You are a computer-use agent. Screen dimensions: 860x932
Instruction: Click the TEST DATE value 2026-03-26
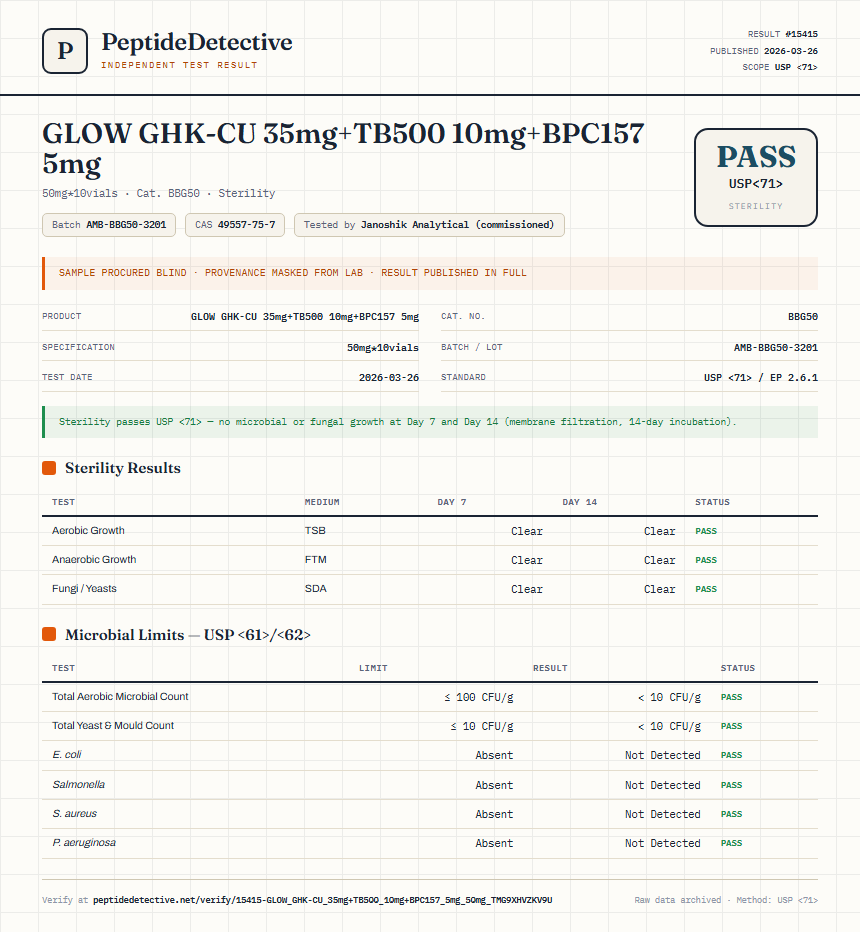point(389,377)
